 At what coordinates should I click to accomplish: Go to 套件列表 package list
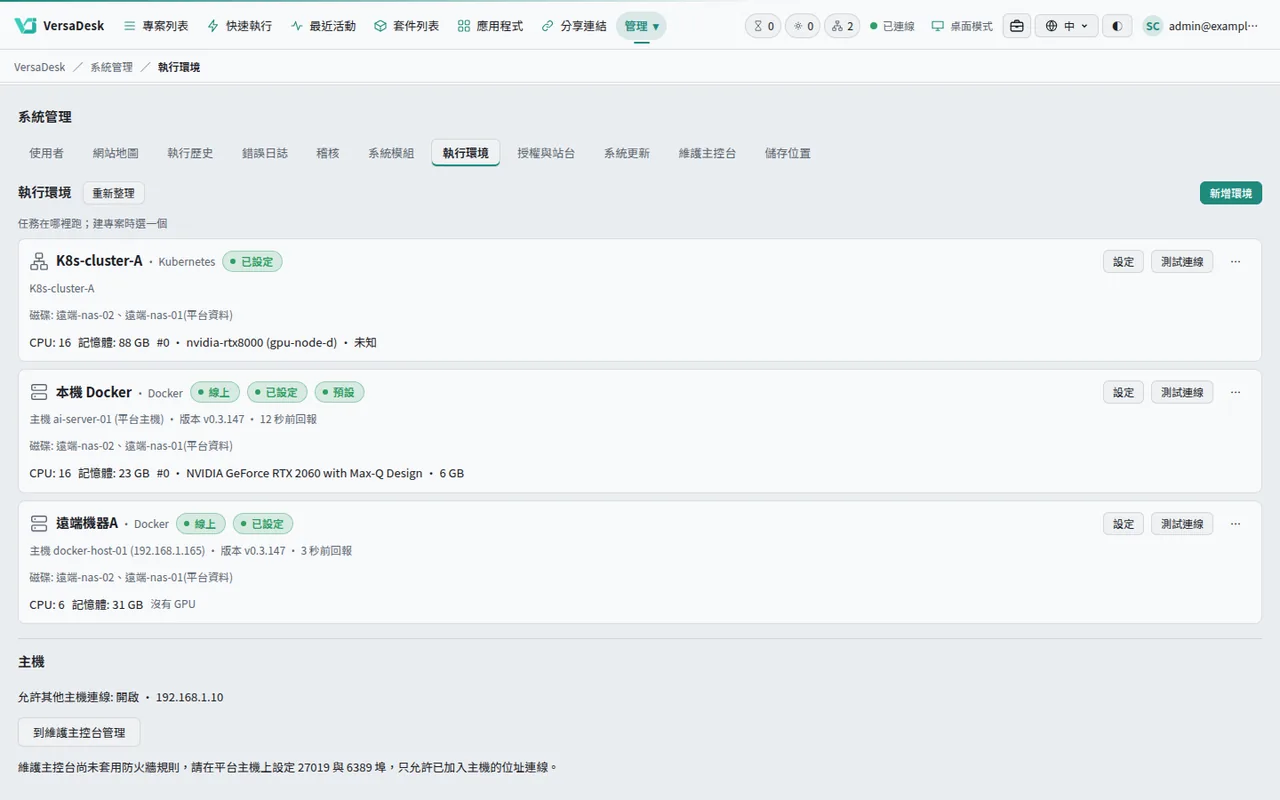pos(406,26)
